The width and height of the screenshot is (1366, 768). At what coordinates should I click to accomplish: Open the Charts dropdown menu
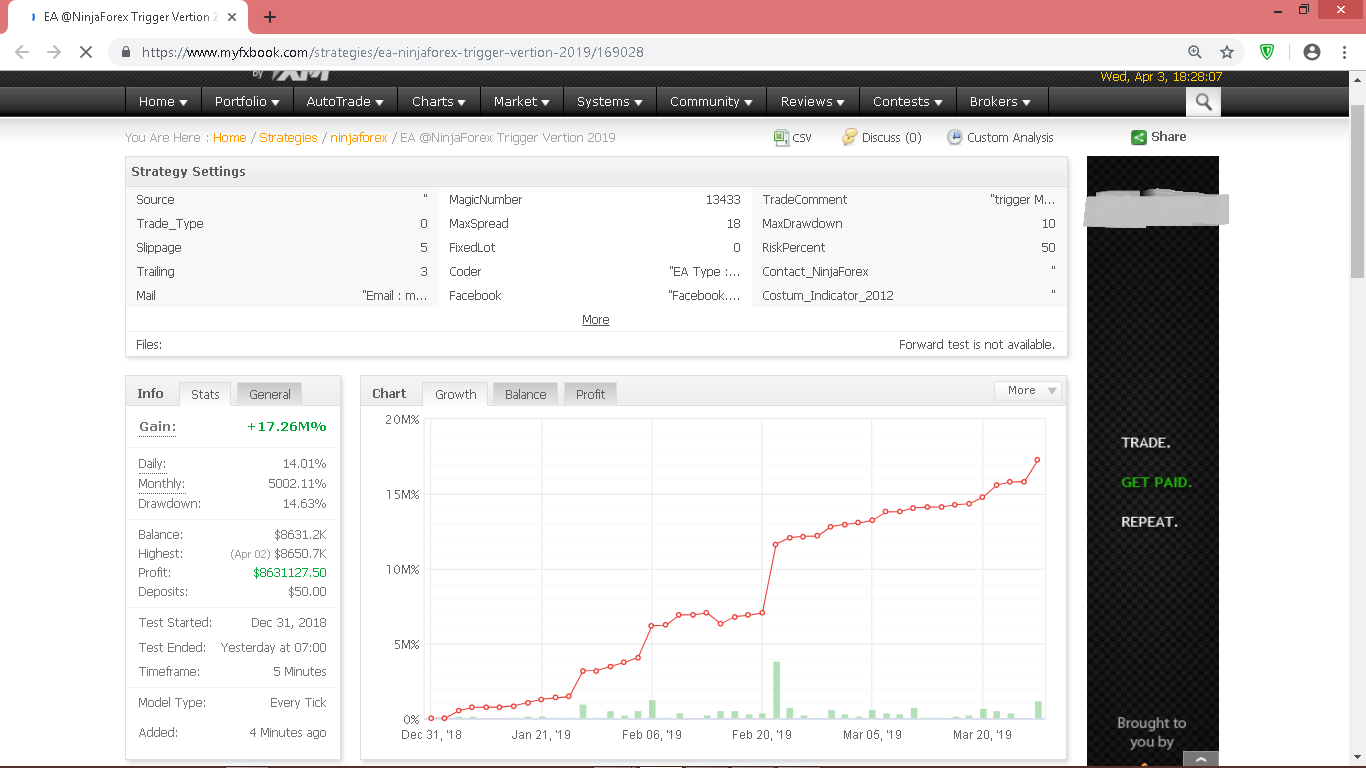[438, 101]
